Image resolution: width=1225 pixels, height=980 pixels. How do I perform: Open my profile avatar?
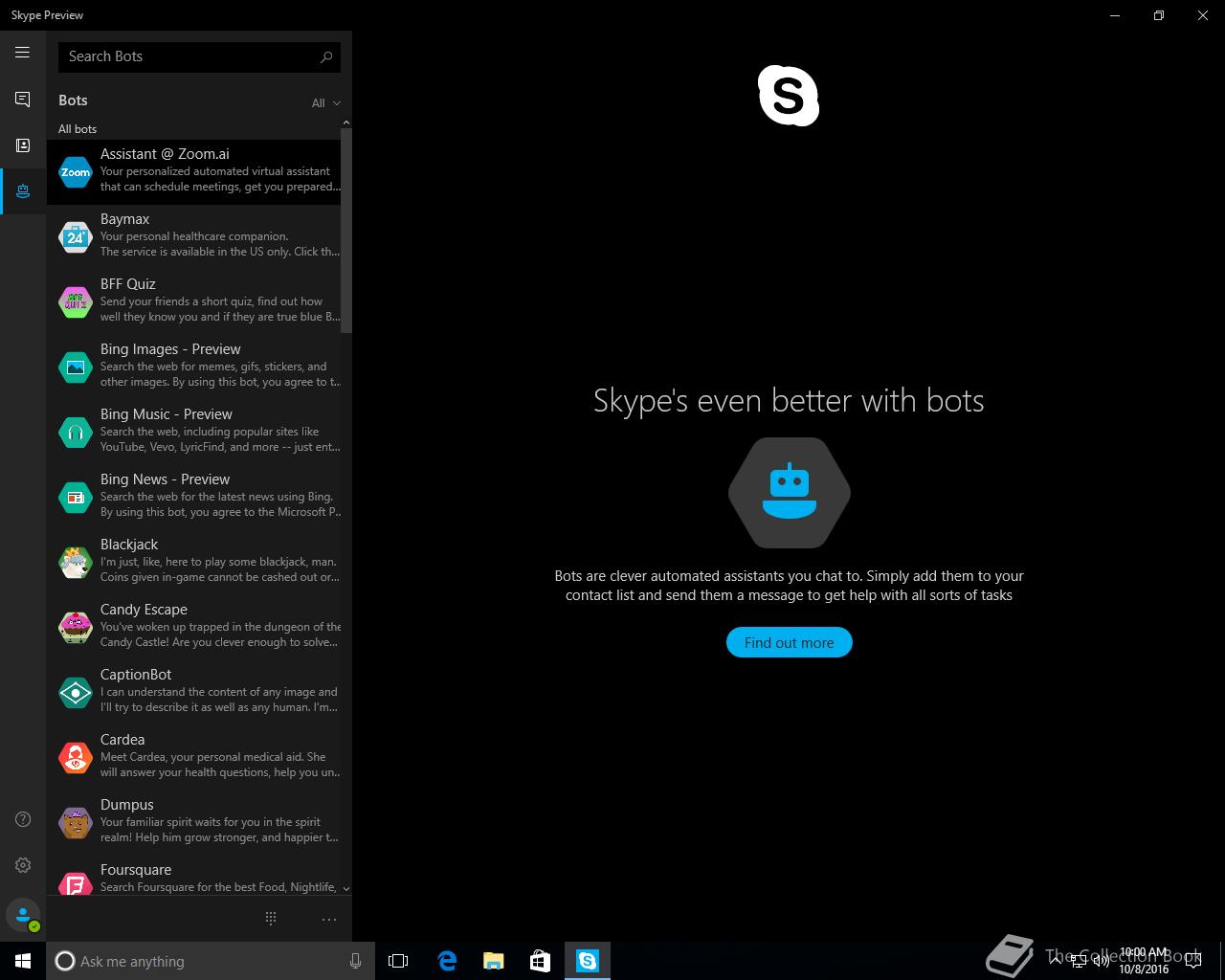pos(23,916)
